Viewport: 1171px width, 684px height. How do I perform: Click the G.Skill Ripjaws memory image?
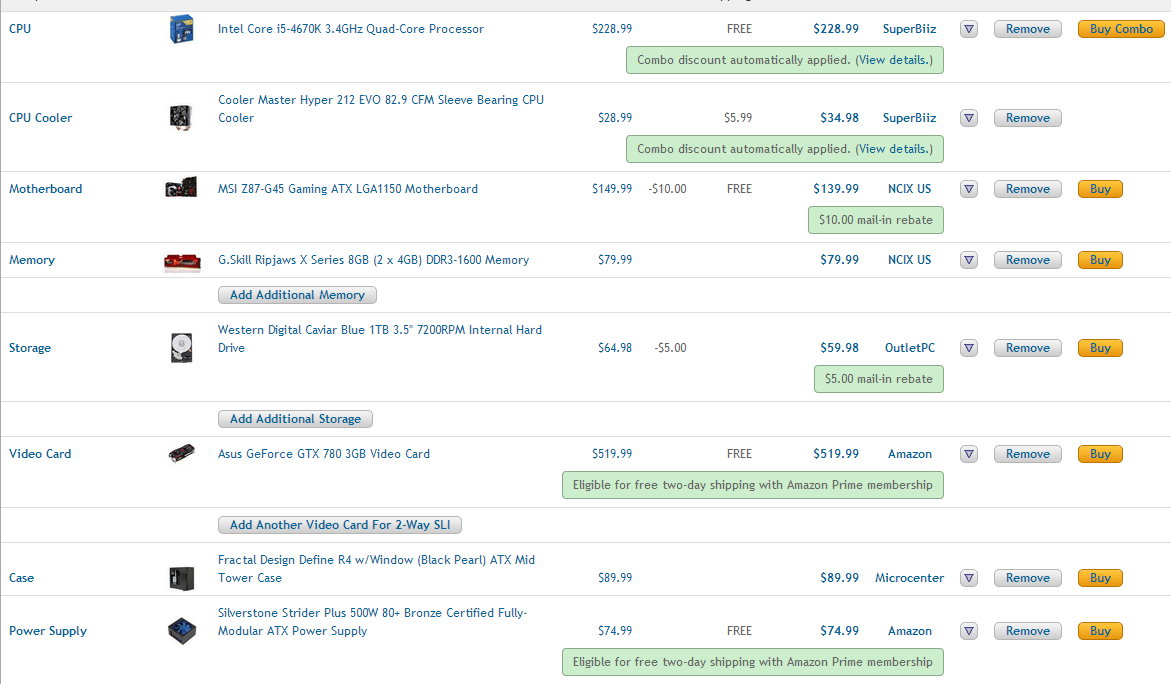tap(182, 261)
